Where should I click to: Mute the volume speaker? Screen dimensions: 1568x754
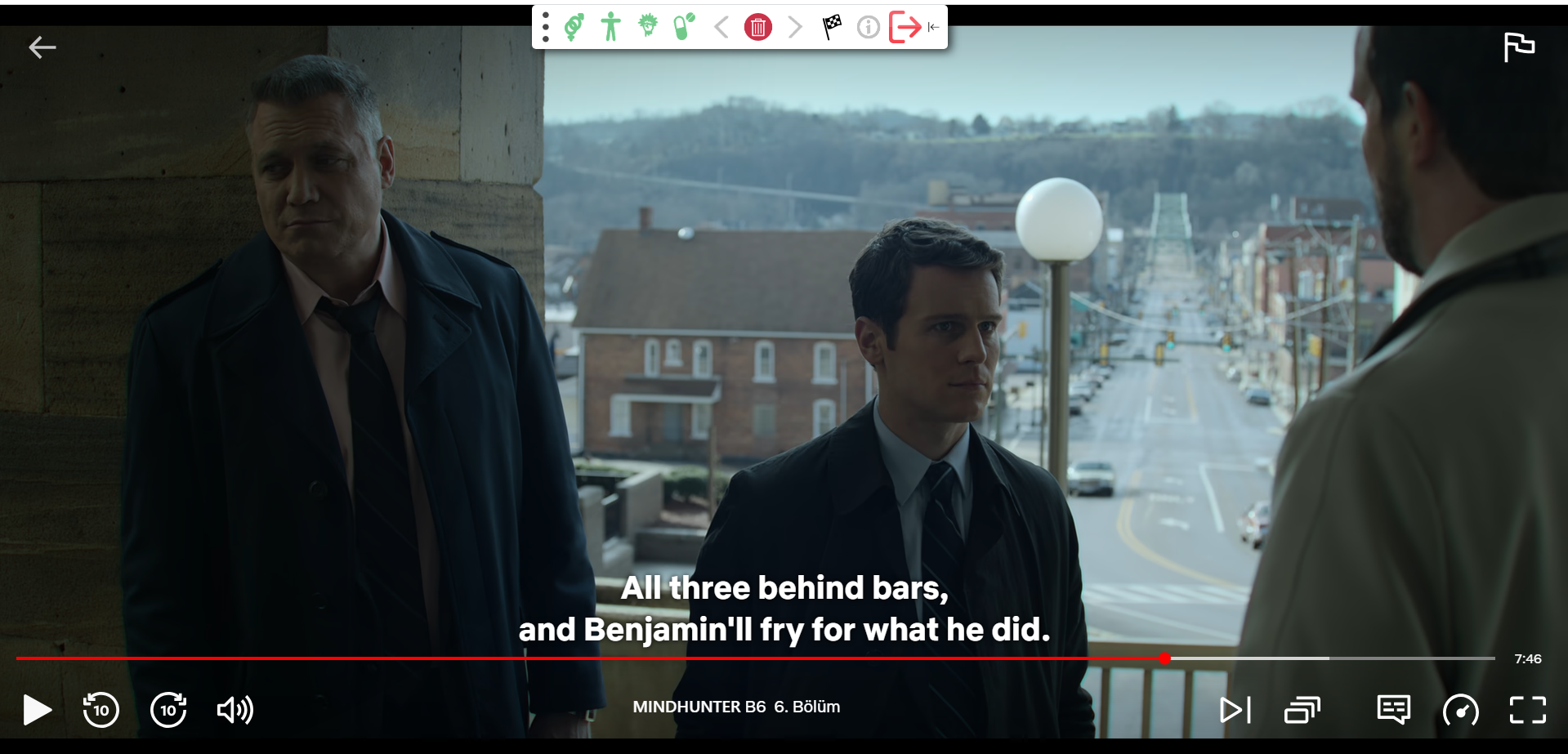pos(235,709)
